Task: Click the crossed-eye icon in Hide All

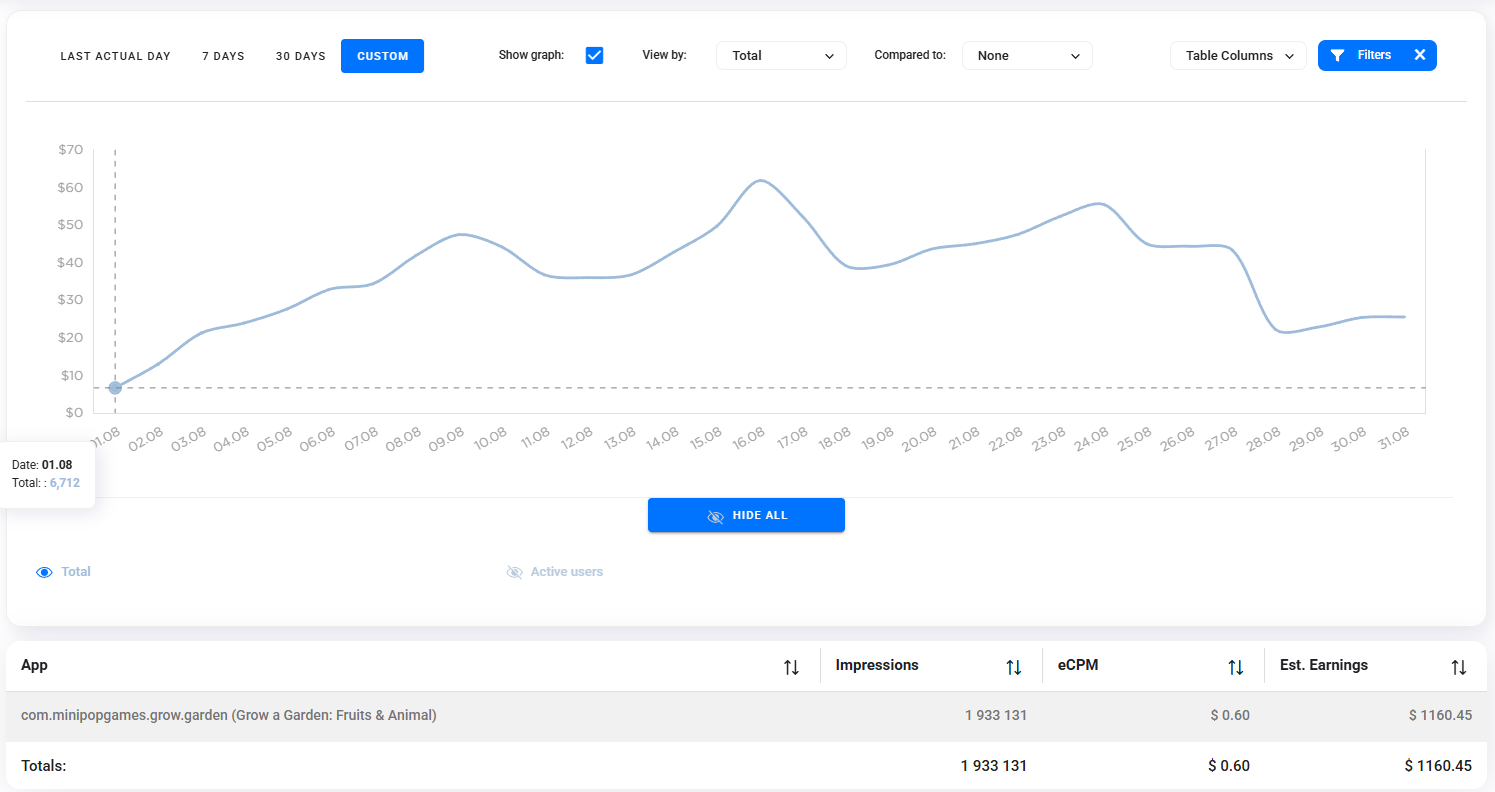Action: click(715, 516)
